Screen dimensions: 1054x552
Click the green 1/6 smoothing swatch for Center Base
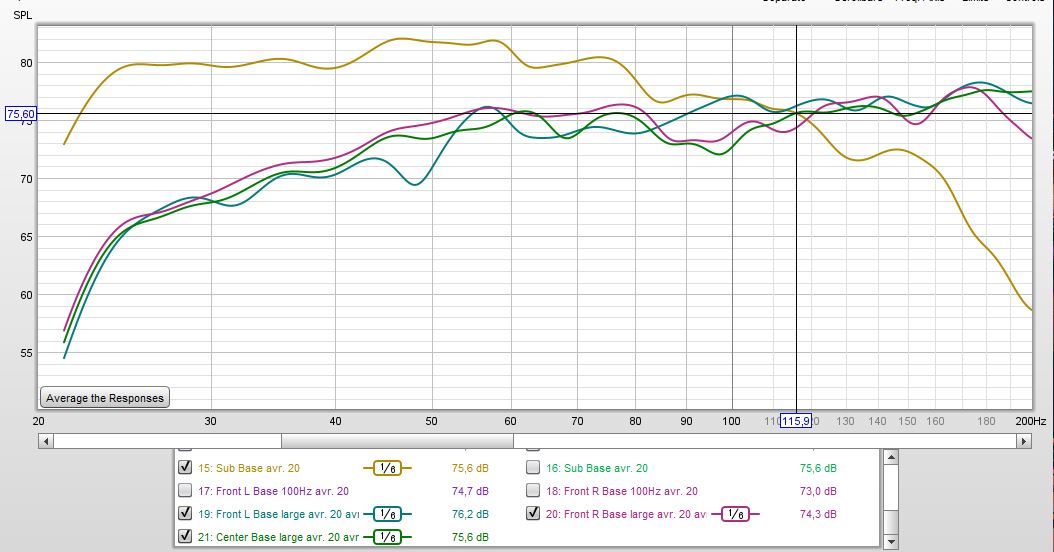(388, 537)
